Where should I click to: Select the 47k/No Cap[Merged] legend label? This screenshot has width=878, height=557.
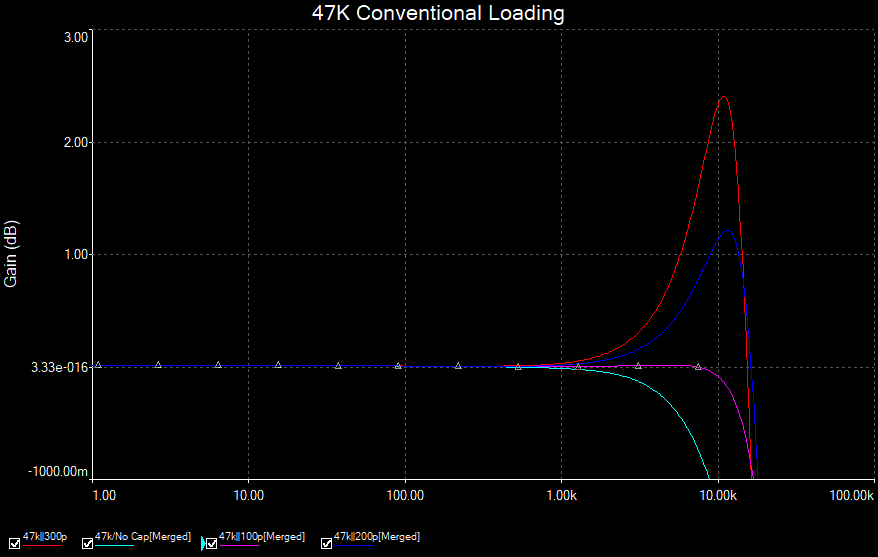(143, 536)
